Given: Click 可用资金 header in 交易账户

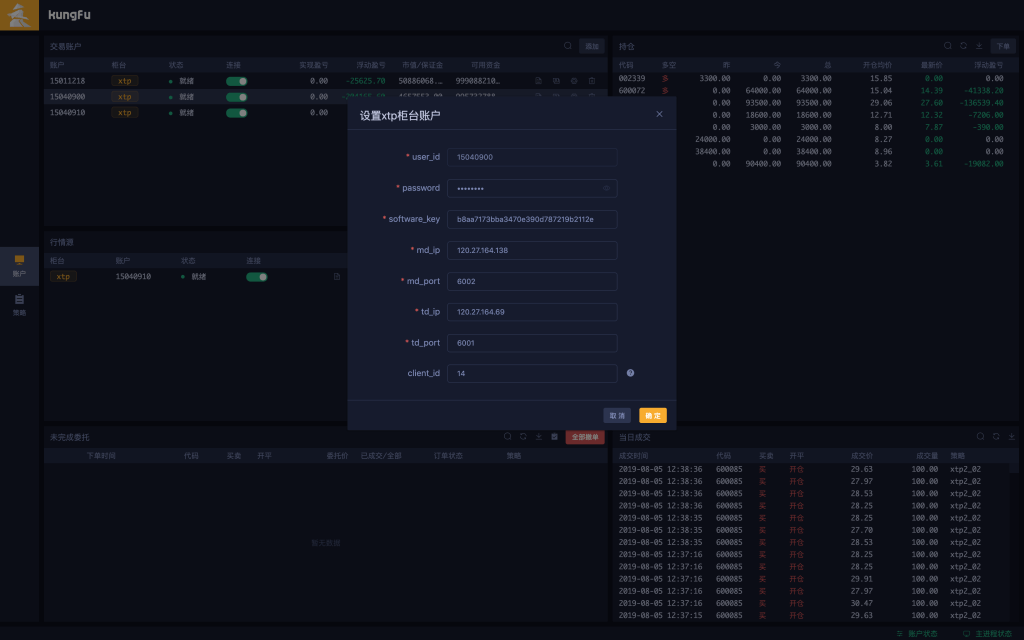Looking at the screenshot, I should 485,65.
